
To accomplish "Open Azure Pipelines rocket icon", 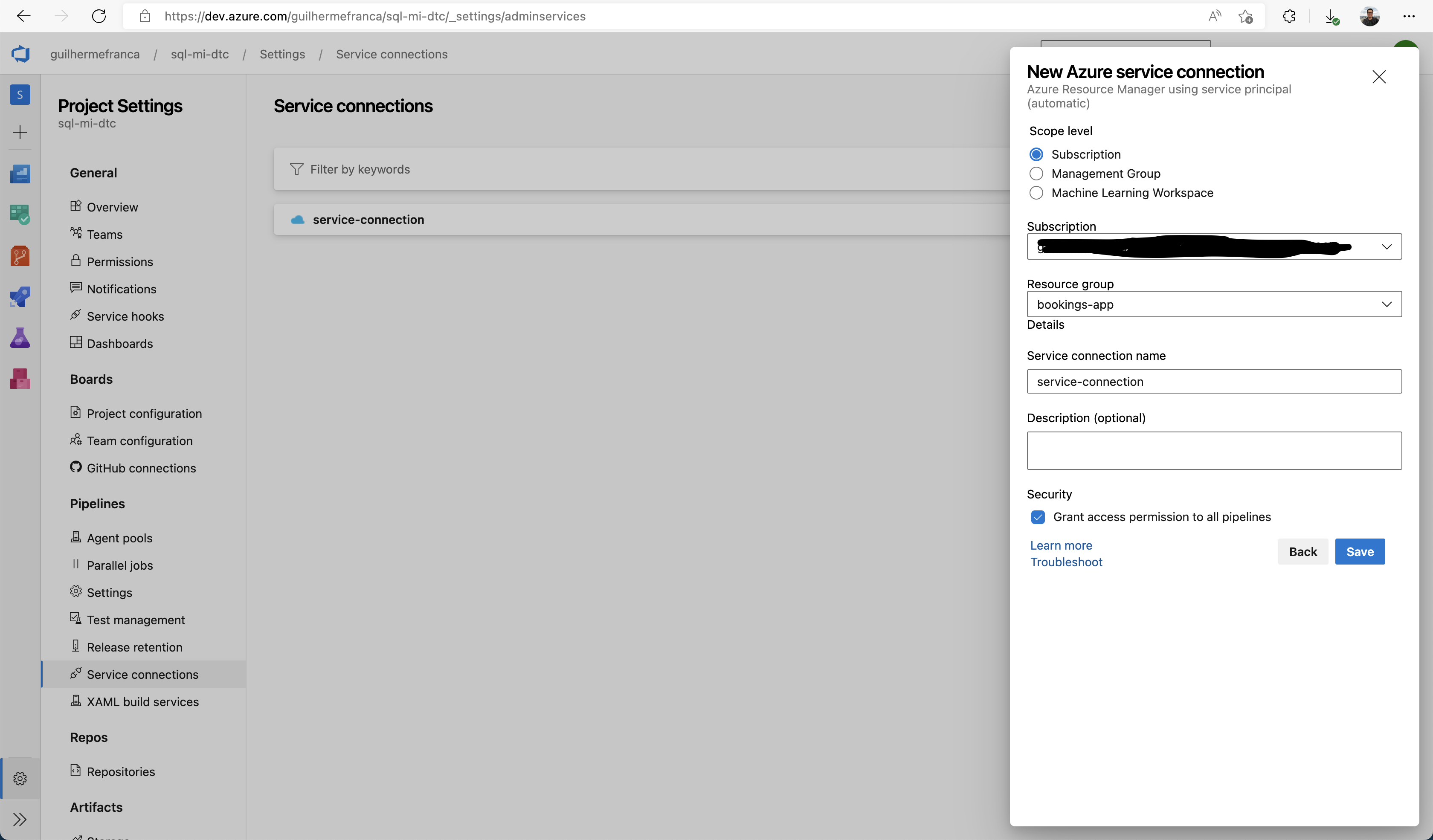I will coord(20,297).
